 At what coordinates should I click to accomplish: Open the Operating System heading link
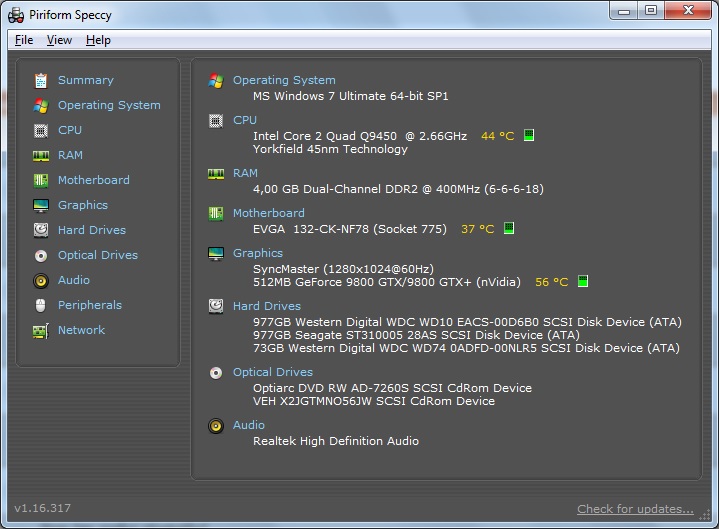[284, 80]
